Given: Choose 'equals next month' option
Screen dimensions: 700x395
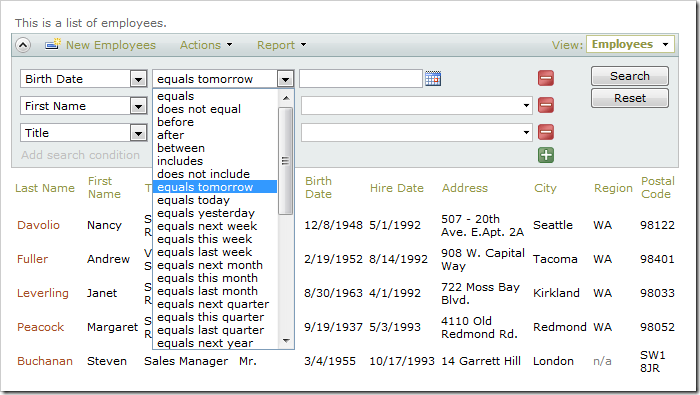Looking at the screenshot, I should point(215,265).
